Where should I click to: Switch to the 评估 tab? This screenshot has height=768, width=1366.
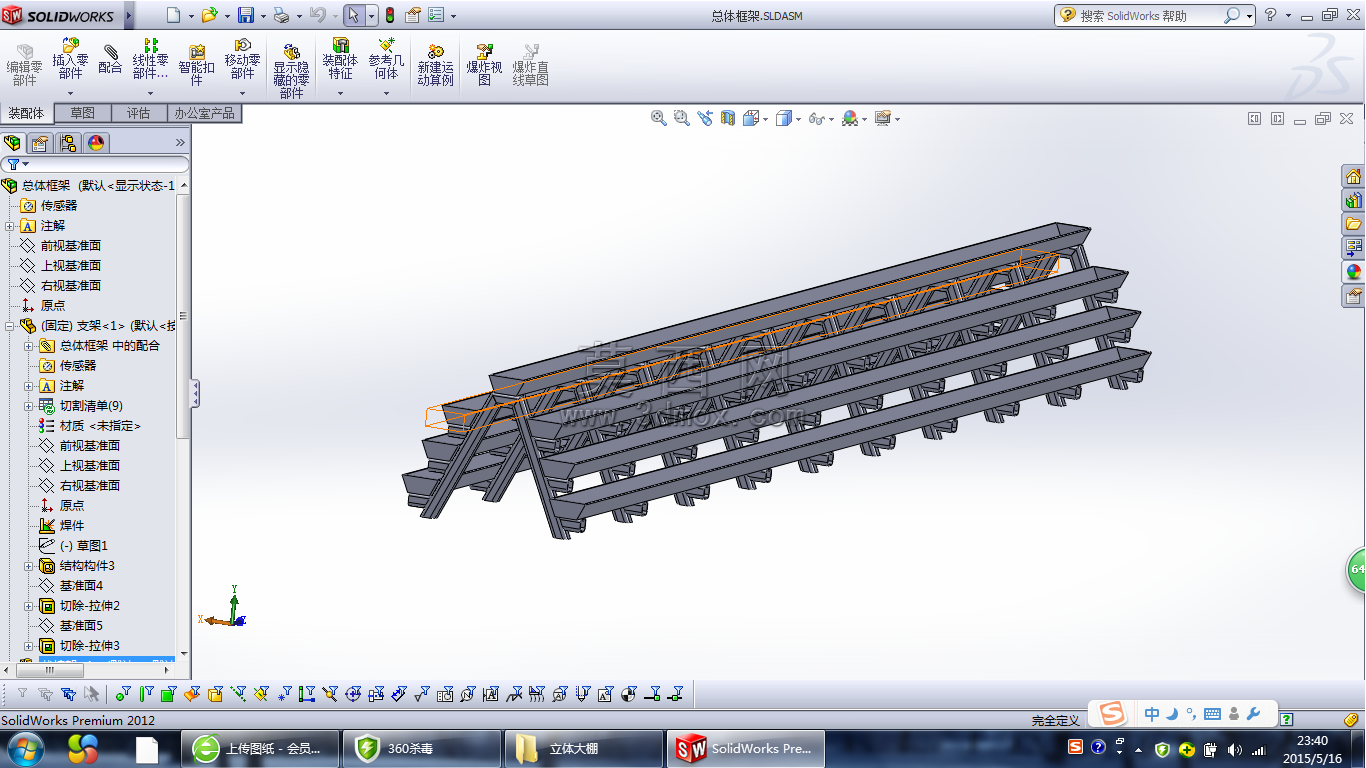coord(138,113)
